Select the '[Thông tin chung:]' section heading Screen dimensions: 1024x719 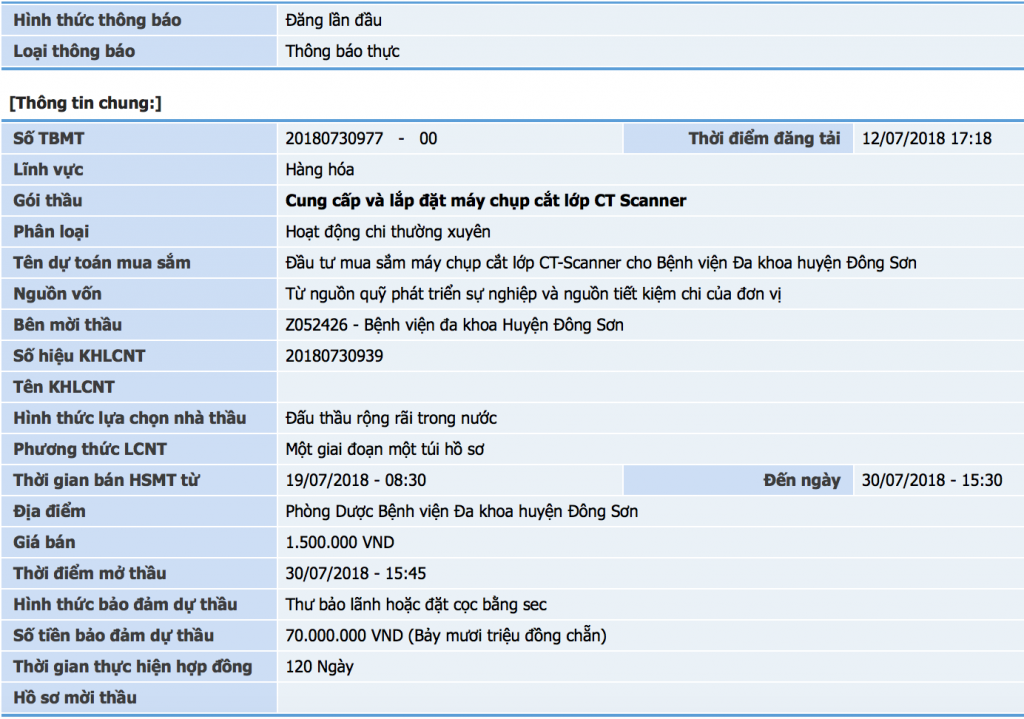85,103
